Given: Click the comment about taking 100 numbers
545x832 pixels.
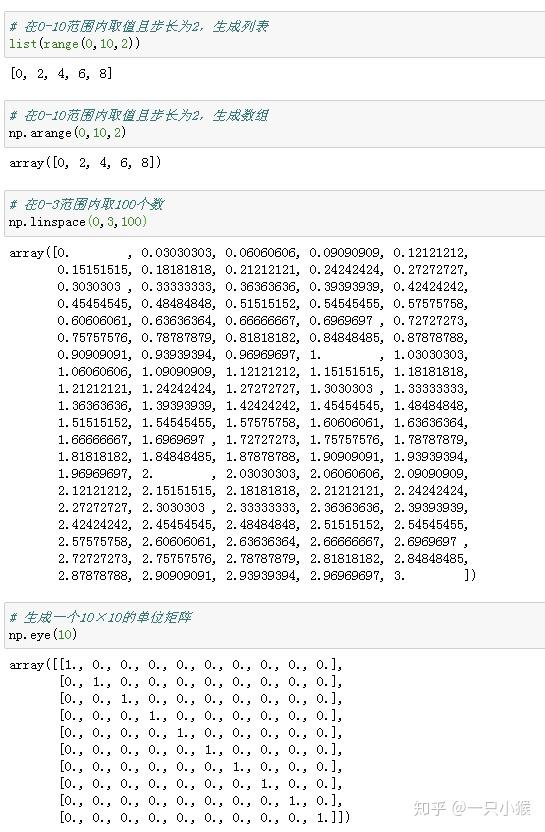Looking at the screenshot, I should point(86,204).
